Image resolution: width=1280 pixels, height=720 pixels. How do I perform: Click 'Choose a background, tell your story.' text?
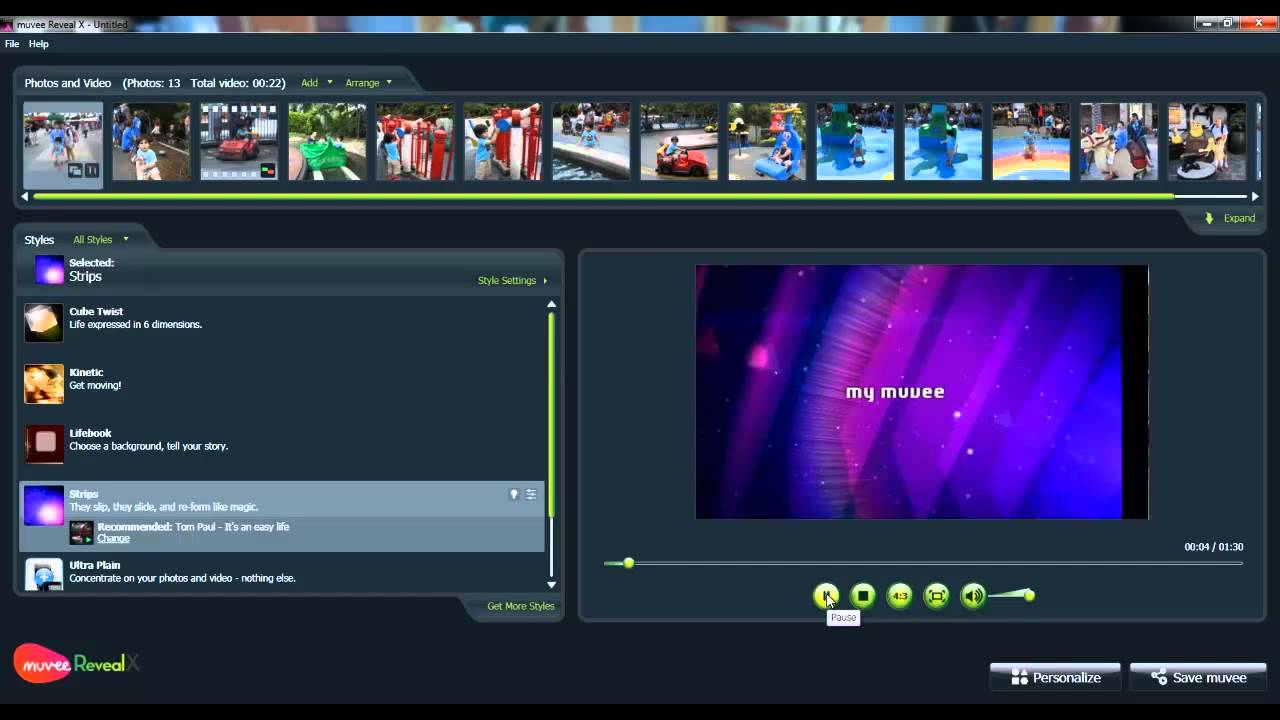[148, 446]
